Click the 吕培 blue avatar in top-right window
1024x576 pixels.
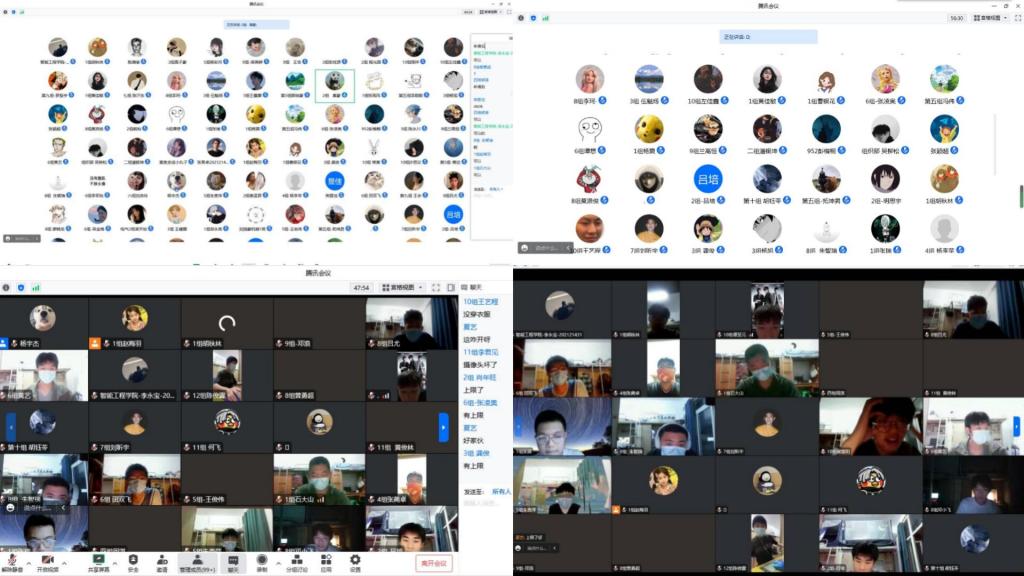[x=707, y=179]
